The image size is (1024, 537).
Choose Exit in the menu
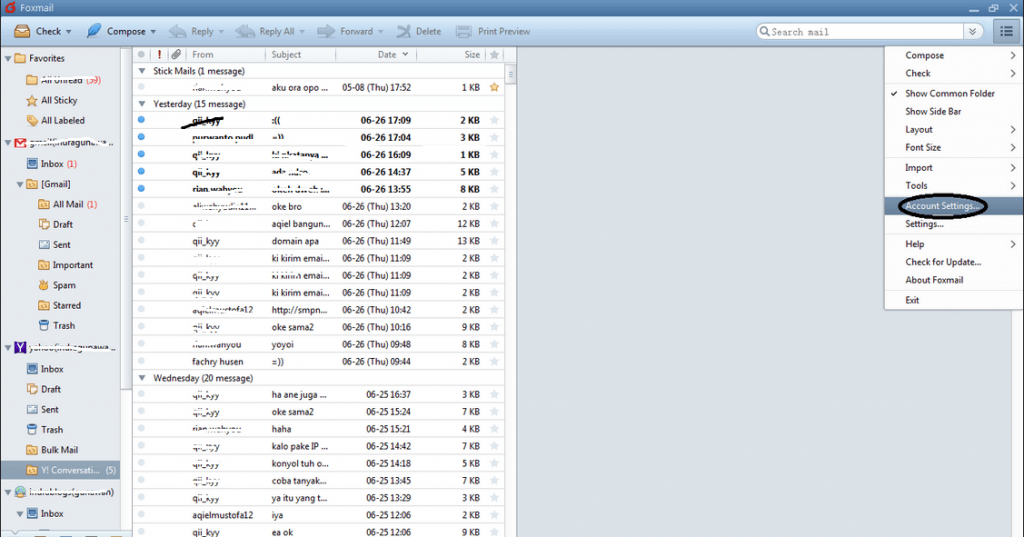tap(912, 301)
